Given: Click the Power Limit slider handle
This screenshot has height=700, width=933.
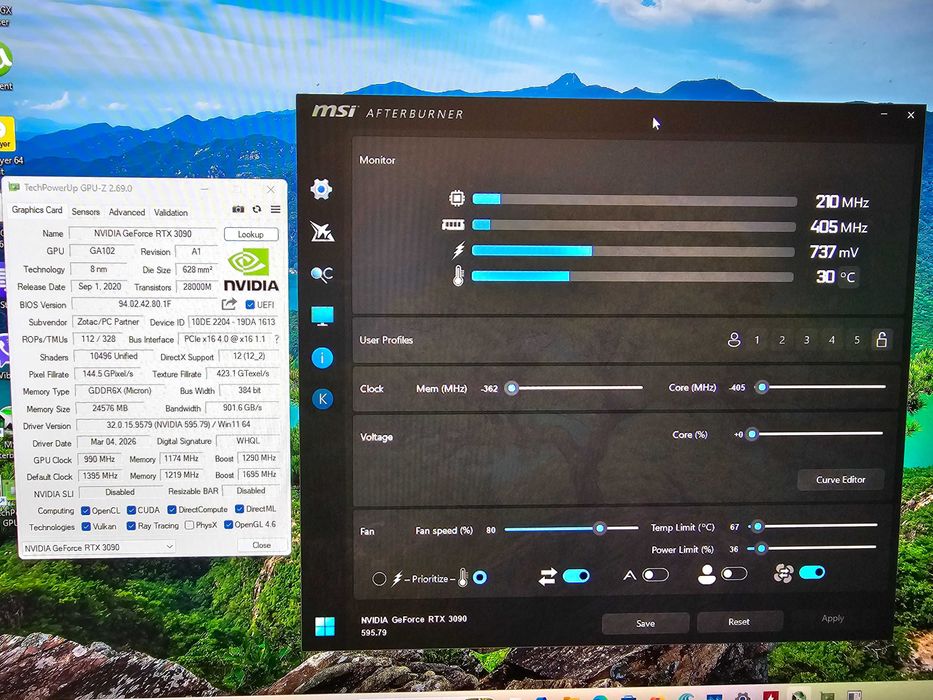Looking at the screenshot, I should [x=761, y=548].
